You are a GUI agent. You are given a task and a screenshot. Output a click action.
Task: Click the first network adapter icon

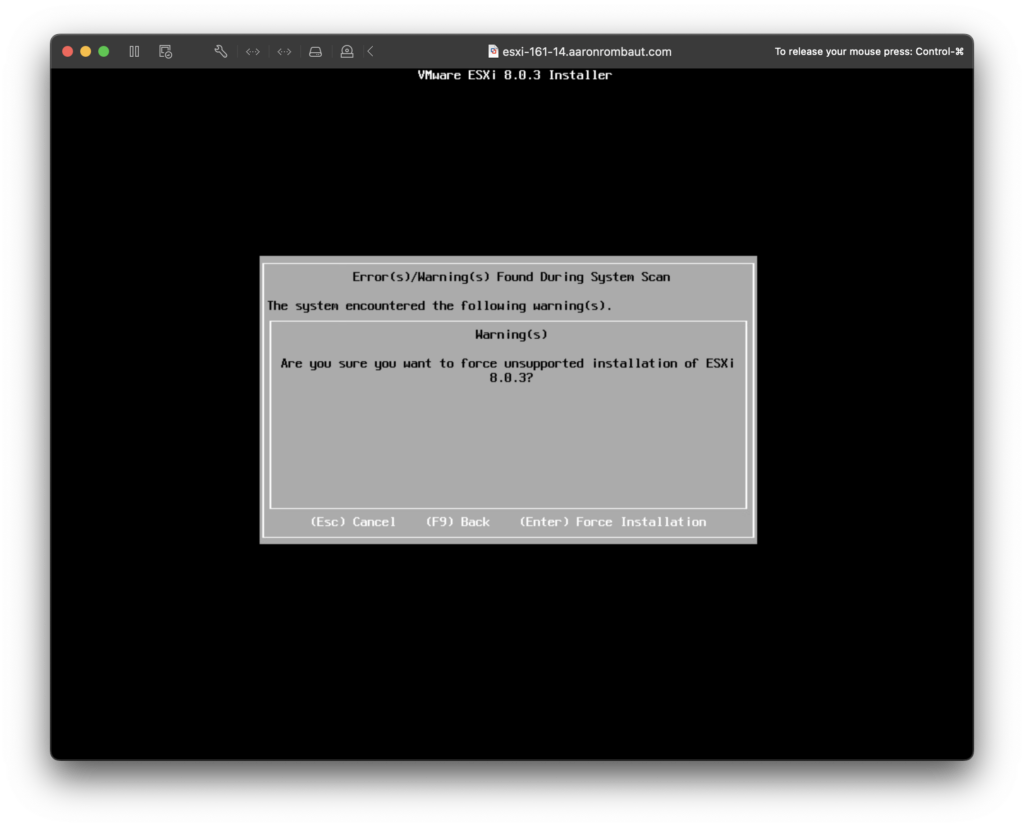253,51
